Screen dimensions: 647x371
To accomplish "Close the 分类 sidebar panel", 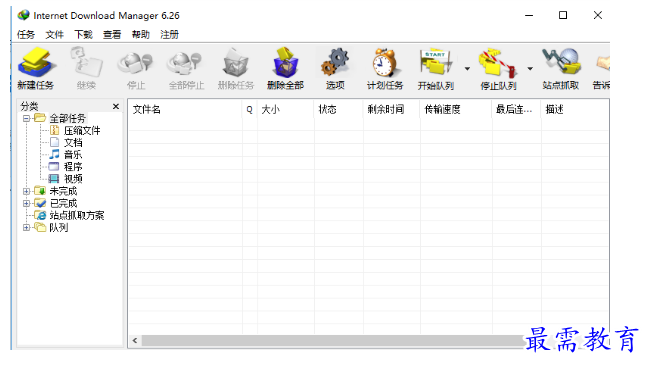I will 116,106.
